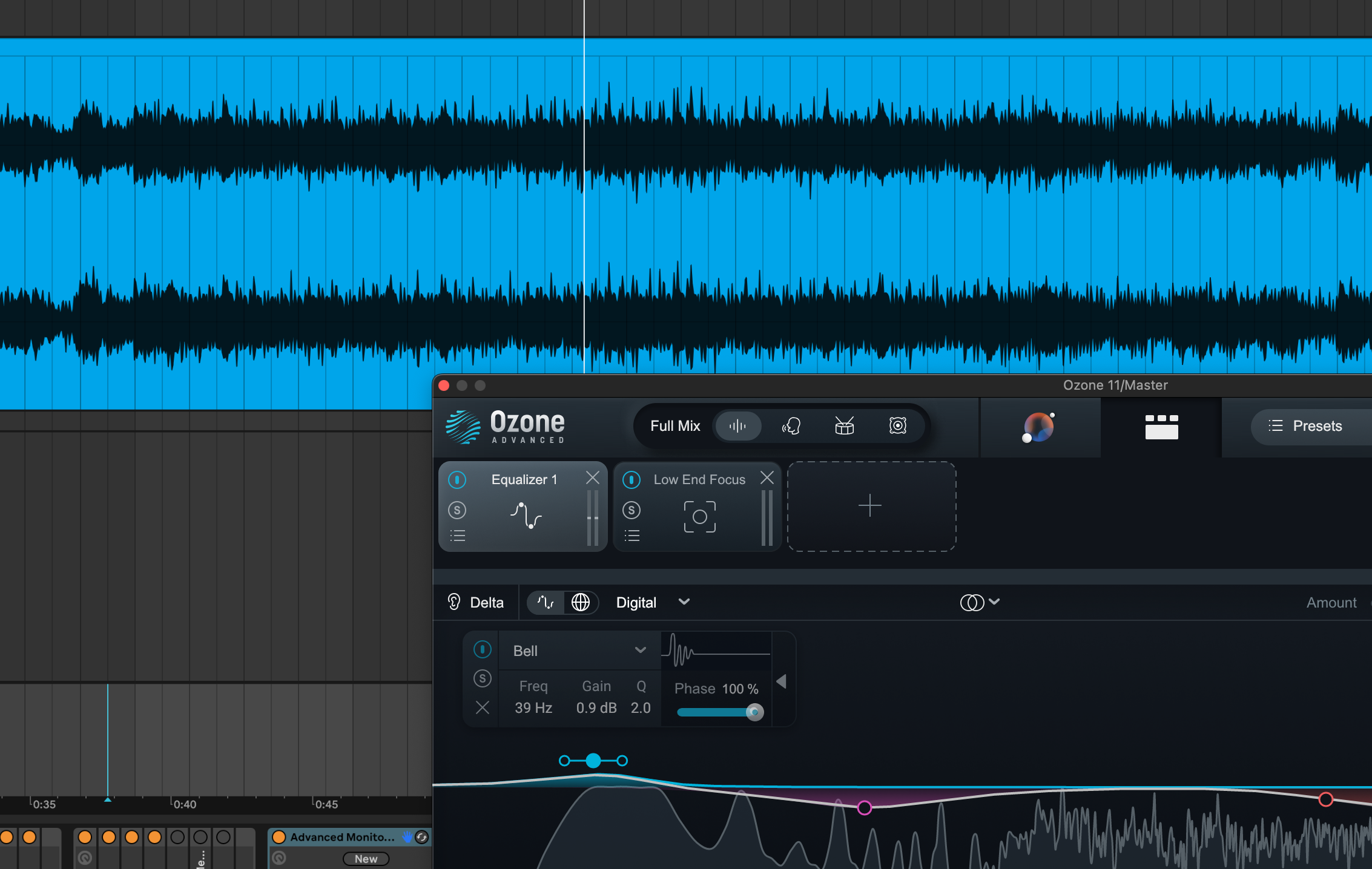This screenshot has height=869, width=1372.
Task: Click the AI assistant sphere icon
Action: click(1038, 428)
